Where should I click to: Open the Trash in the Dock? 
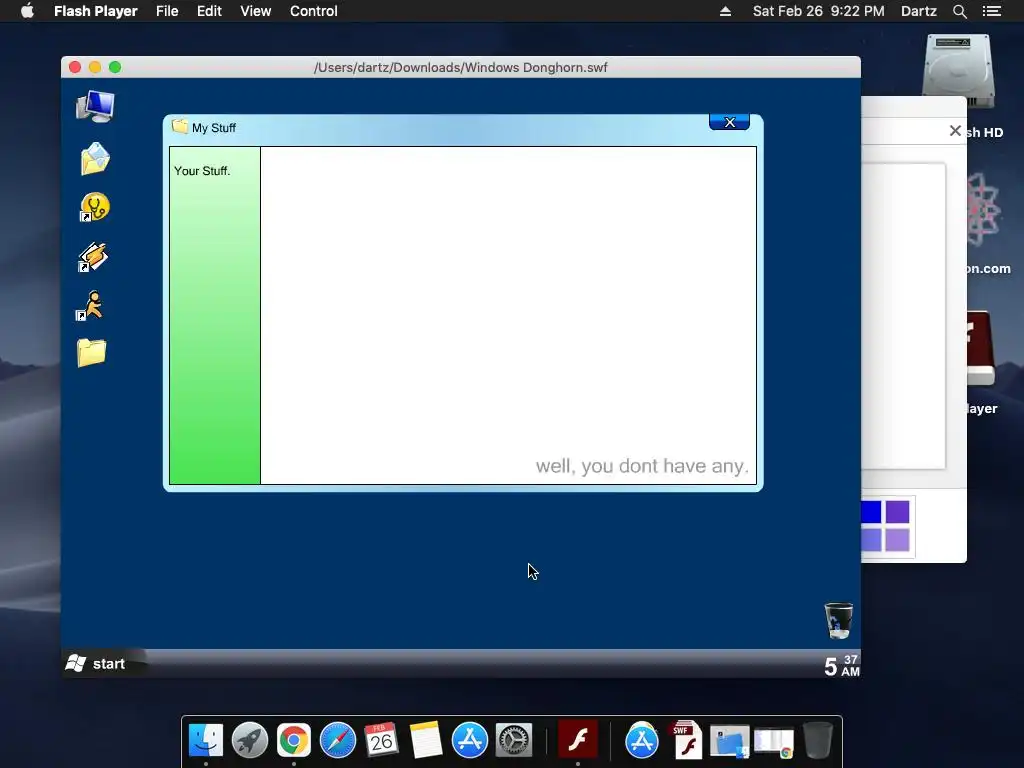point(818,741)
